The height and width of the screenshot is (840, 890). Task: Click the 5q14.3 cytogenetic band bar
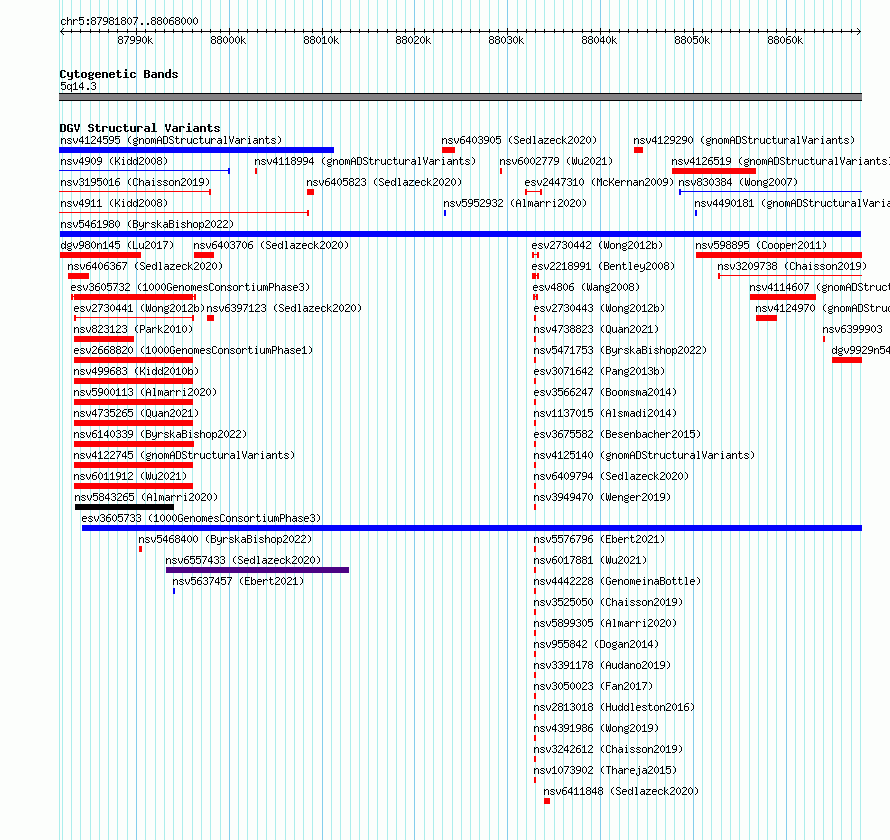[x=460, y=97]
